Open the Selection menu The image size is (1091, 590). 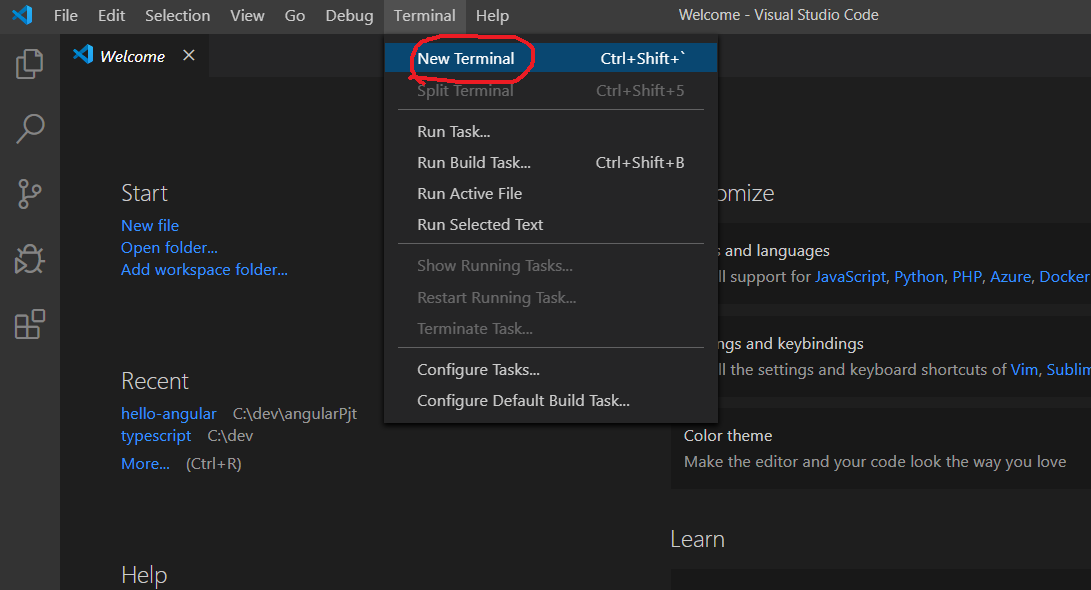click(x=177, y=15)
